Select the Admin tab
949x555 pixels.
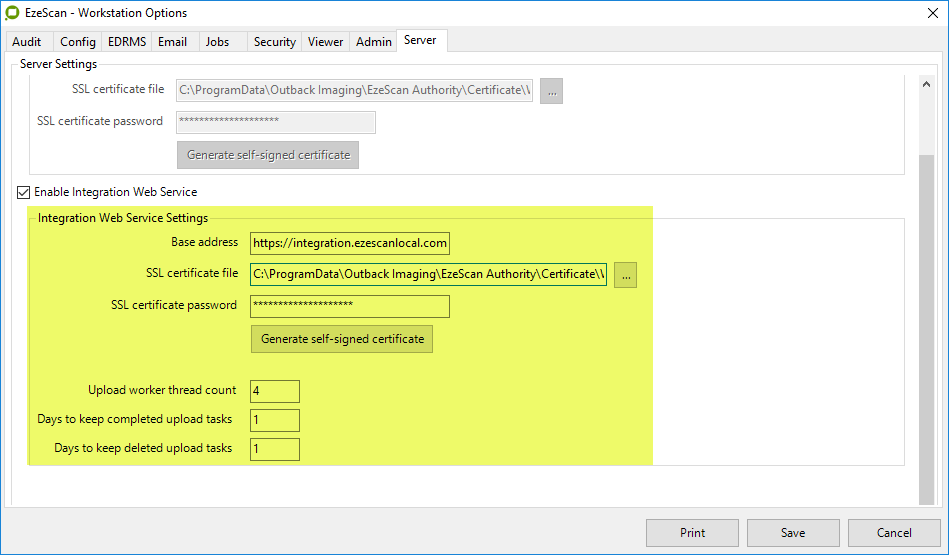coord(373,42)
